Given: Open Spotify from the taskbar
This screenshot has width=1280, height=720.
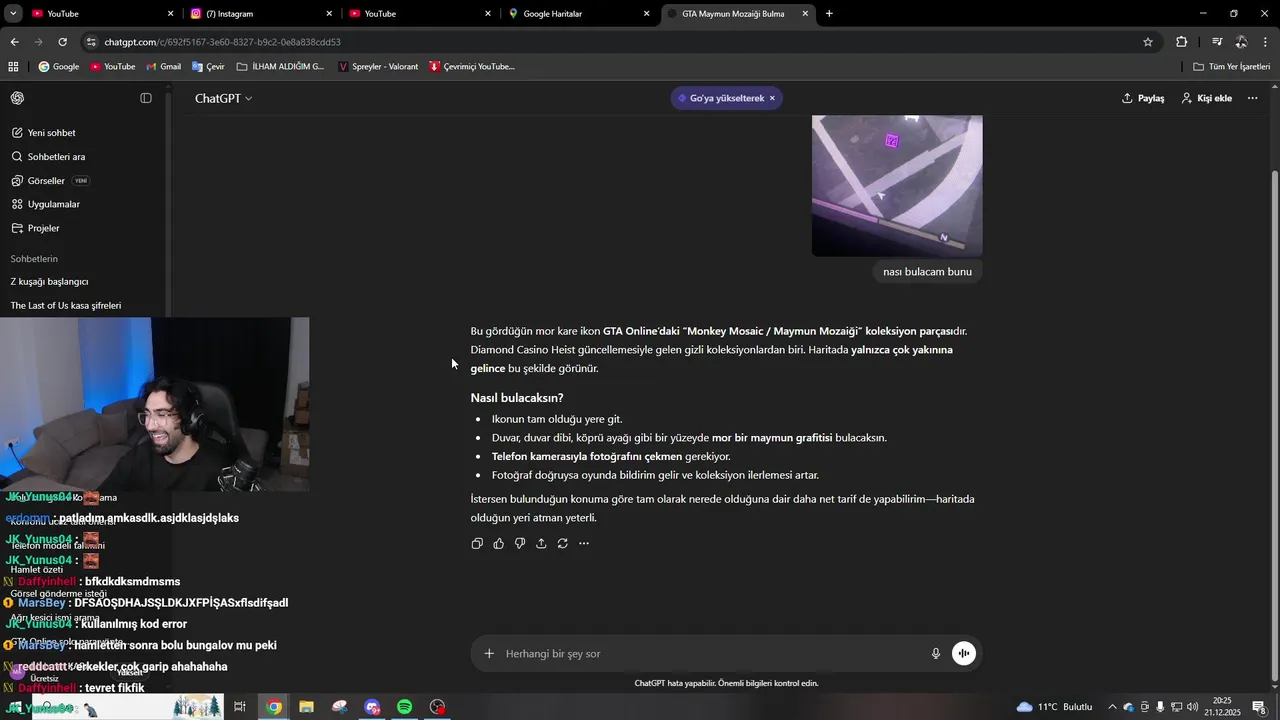Looking at the screenshot, I should tap(405, 707).
